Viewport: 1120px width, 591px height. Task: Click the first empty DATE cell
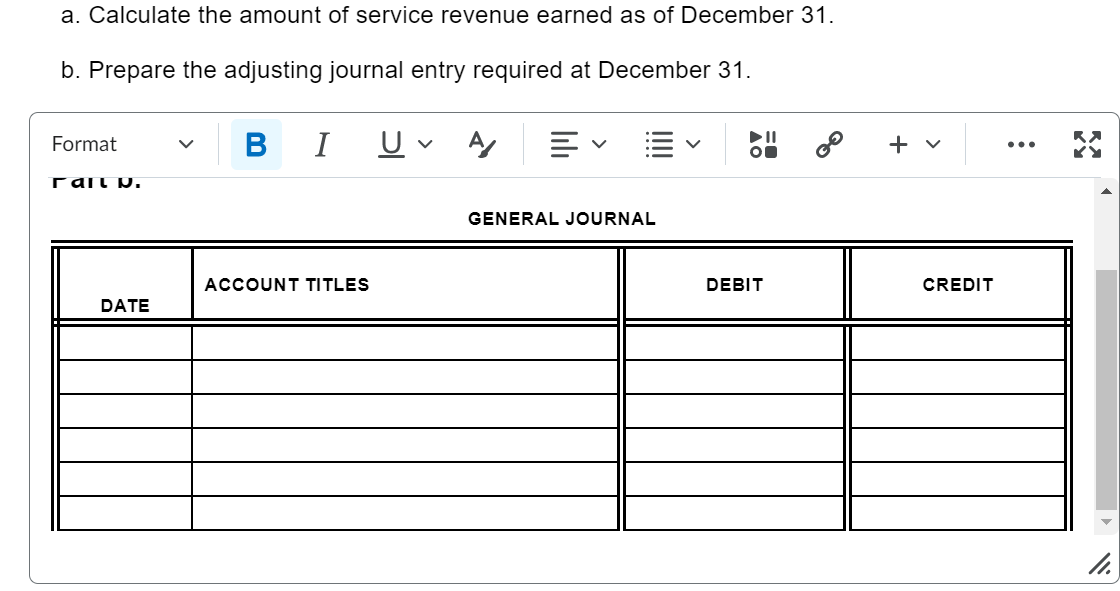click(125, 340)
